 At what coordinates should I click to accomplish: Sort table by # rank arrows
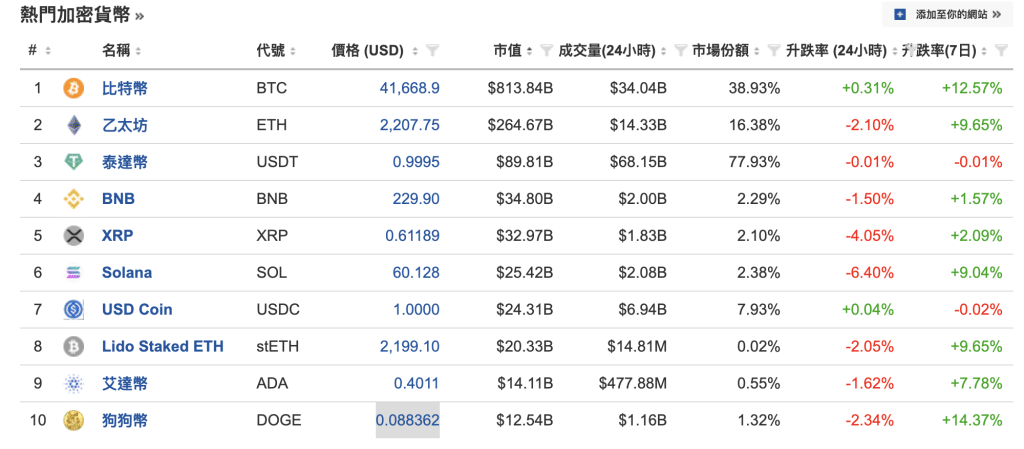click(48, 51)
